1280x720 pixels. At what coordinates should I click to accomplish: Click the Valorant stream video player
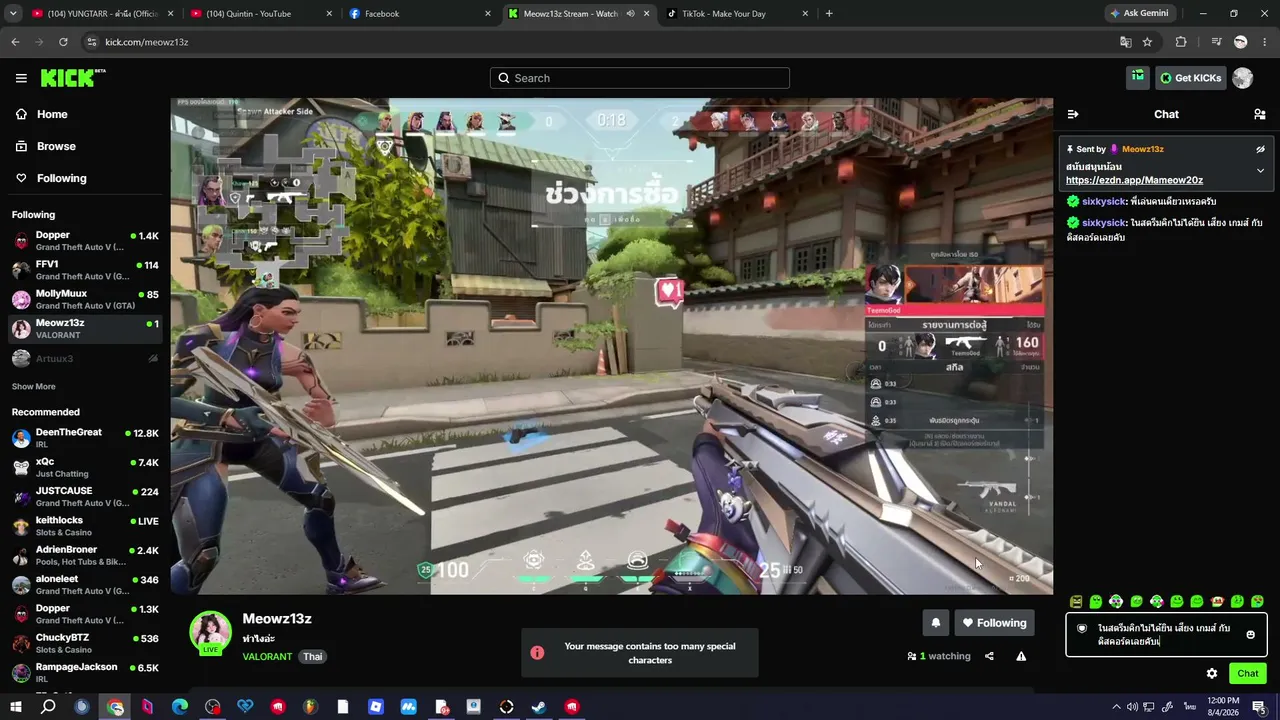(612, 346)
